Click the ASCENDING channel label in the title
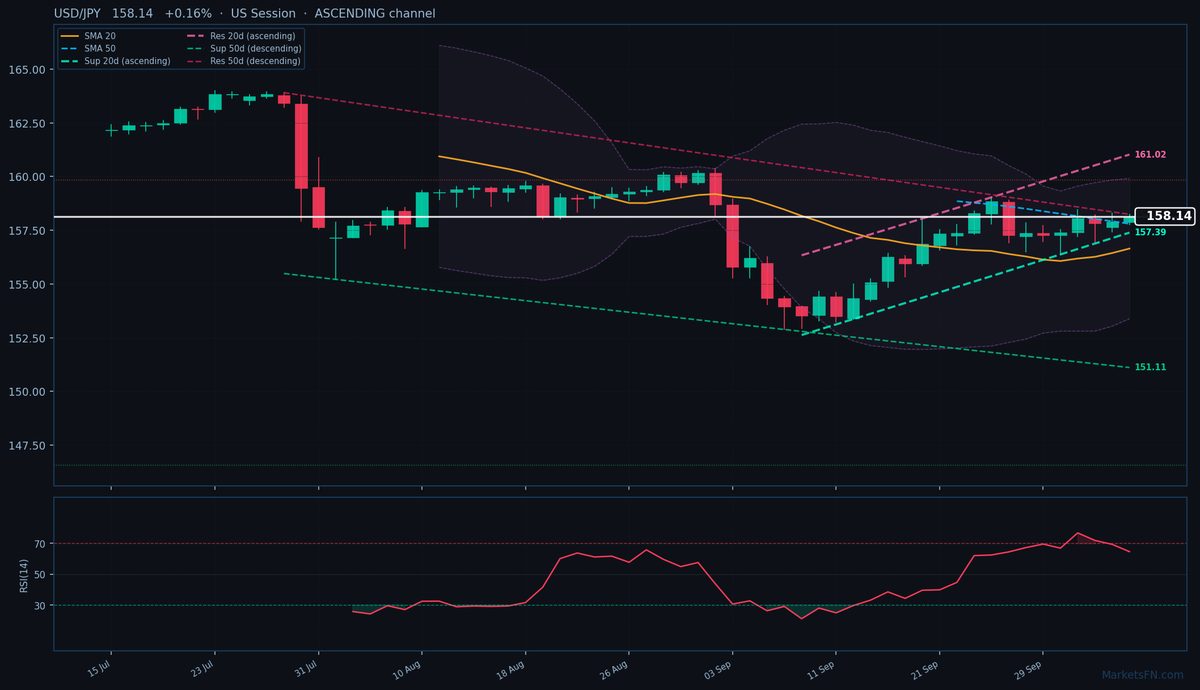The image size is (1200, 690). click(x=375, y=14)
